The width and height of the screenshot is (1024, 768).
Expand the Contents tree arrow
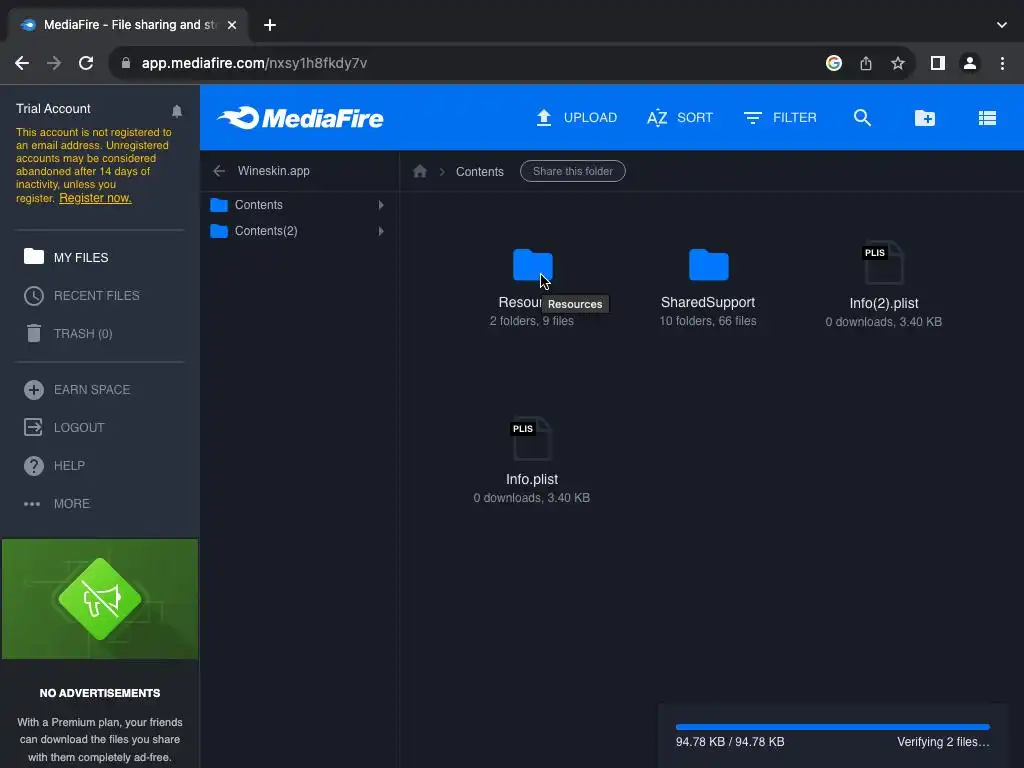pos(381,204)
